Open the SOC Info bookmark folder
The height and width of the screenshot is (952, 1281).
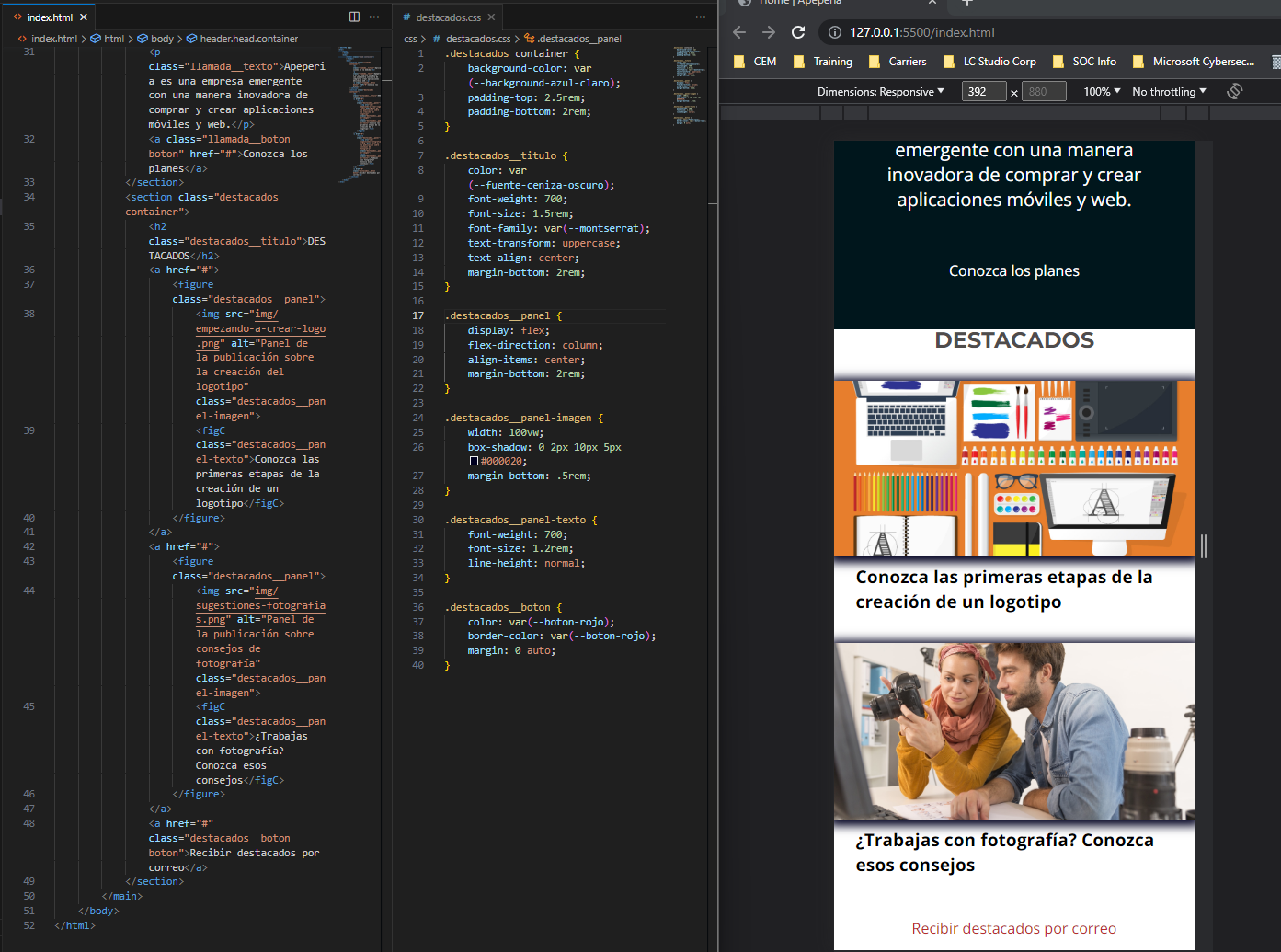click(1084, 62)
